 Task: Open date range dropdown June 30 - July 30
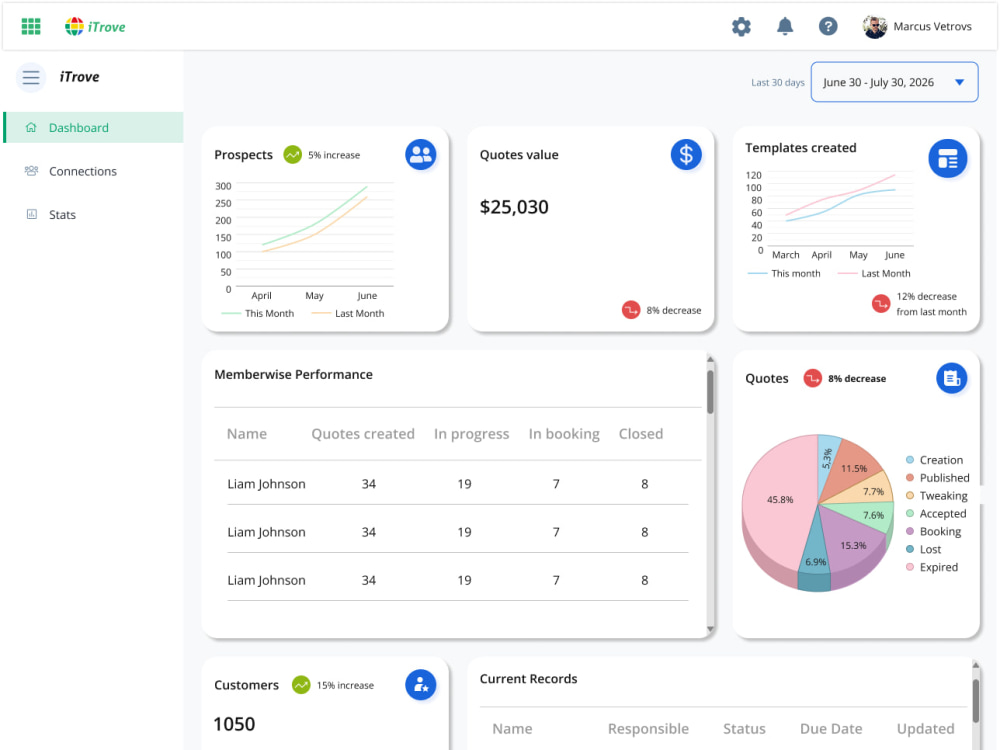(894, 82)
